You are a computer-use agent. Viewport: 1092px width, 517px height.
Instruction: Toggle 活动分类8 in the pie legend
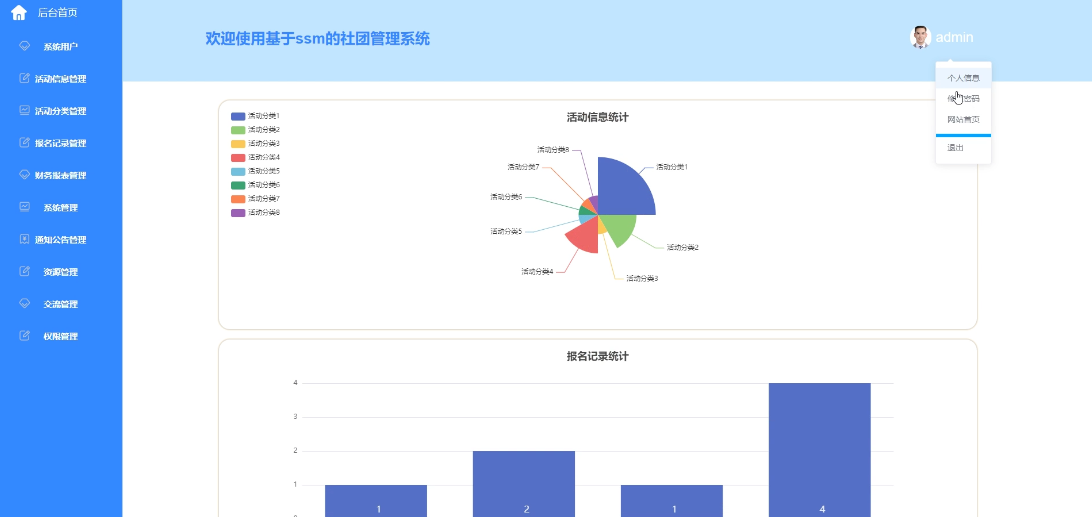coord(256,213)
